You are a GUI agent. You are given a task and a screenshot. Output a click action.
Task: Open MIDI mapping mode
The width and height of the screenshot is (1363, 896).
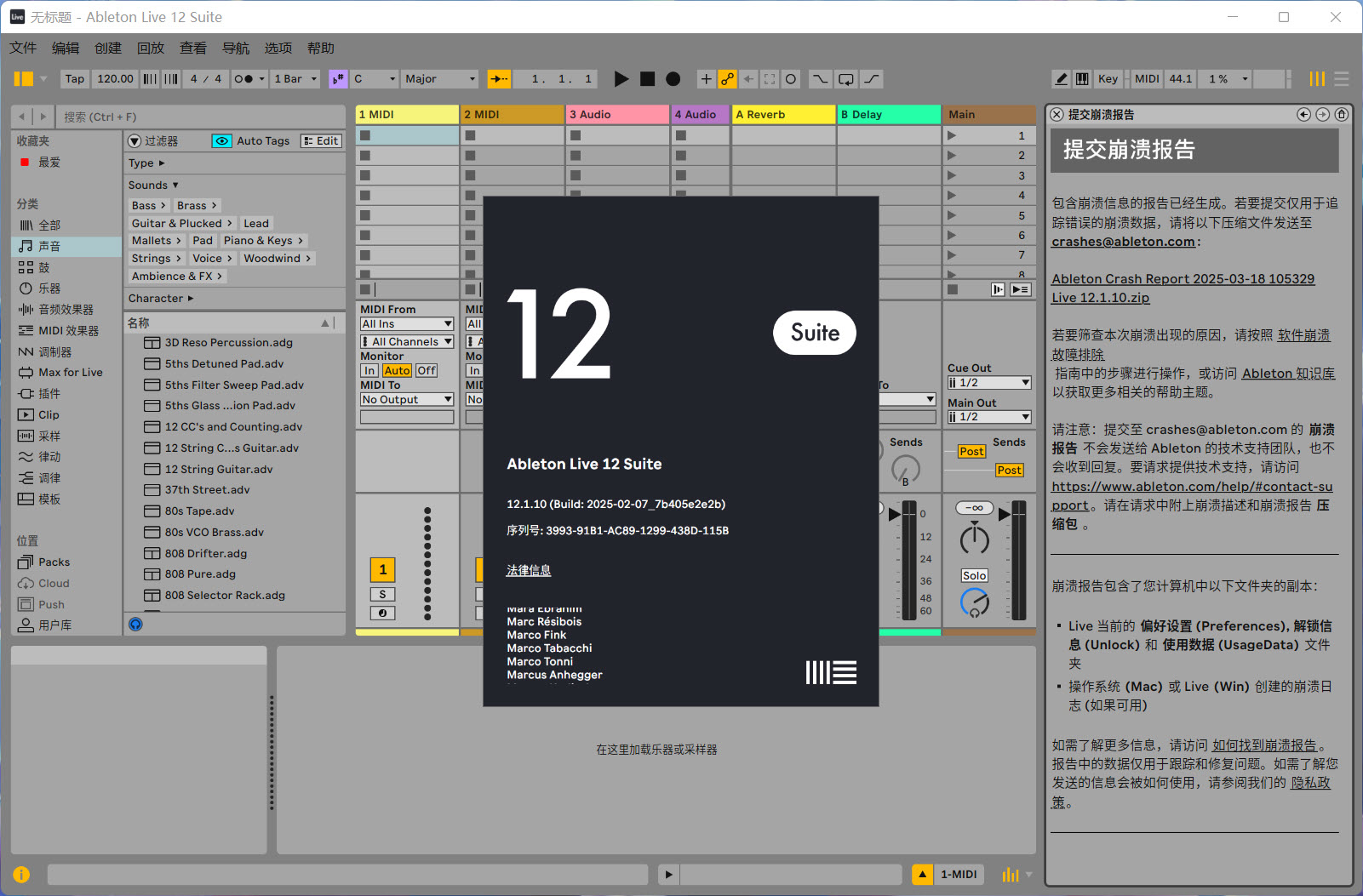(x=1147, y=79)
